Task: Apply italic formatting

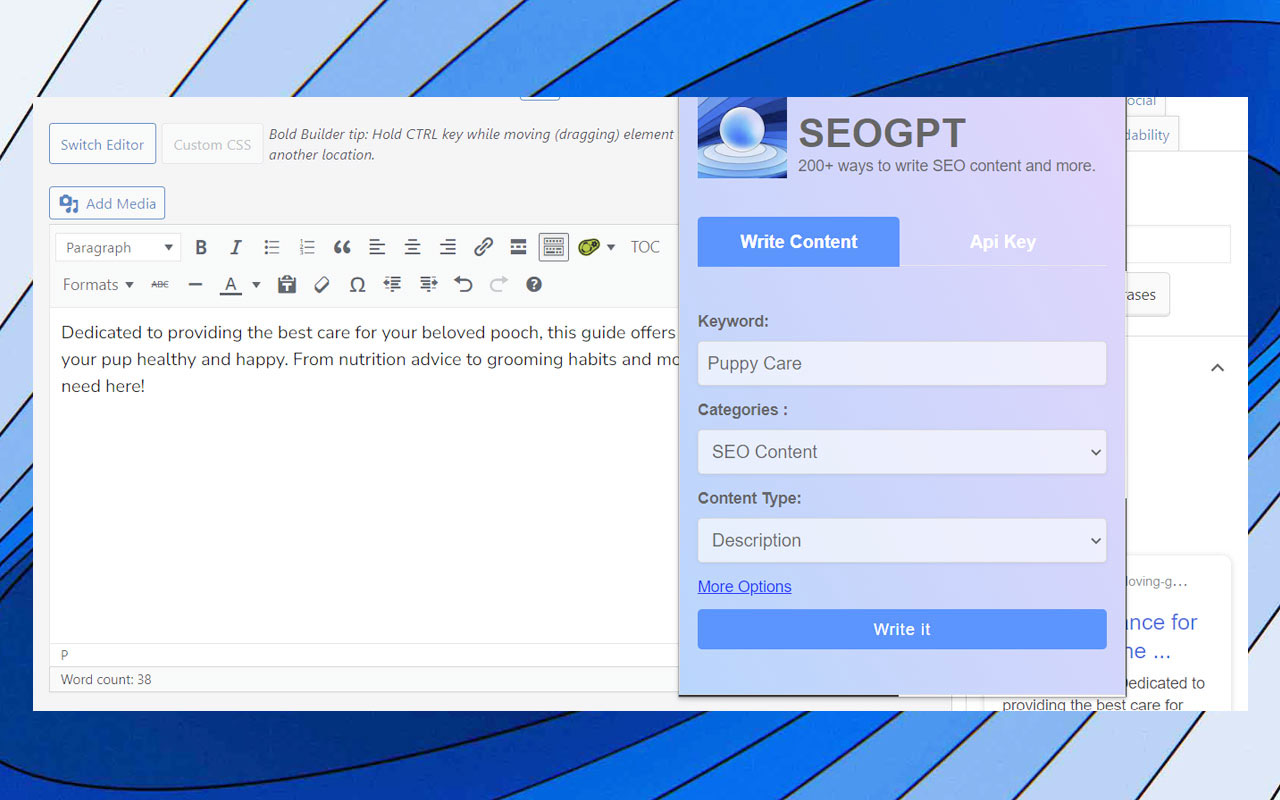Action: (236, 247)
